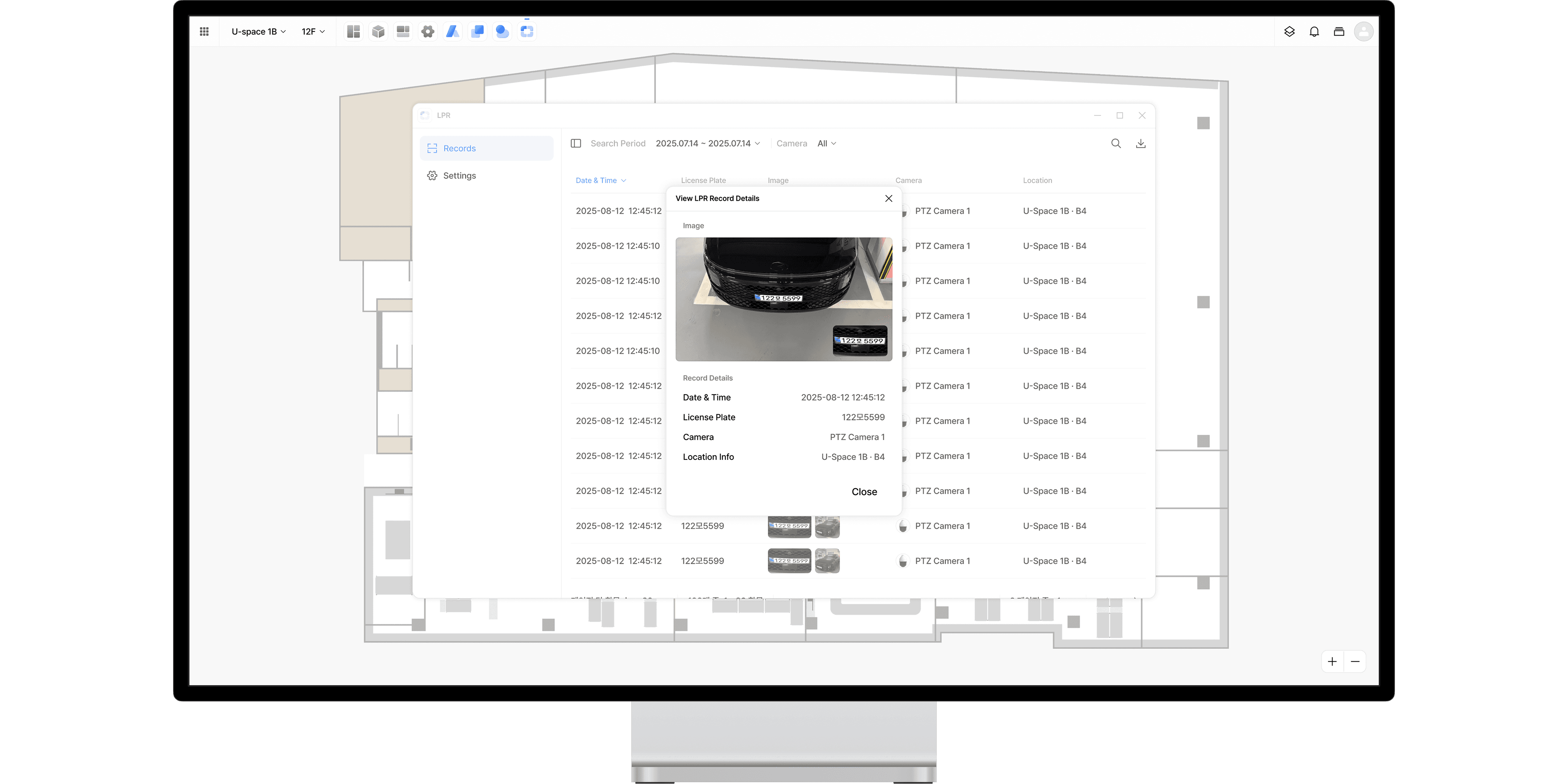Viewport: 1568px width, 784px height.
Task: Open the active LPR app icon in toolbar
Action: (527, 32)
